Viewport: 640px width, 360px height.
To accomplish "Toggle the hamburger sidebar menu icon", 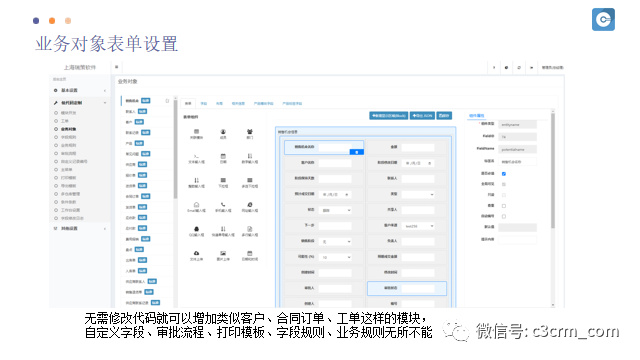I will 117,67.
